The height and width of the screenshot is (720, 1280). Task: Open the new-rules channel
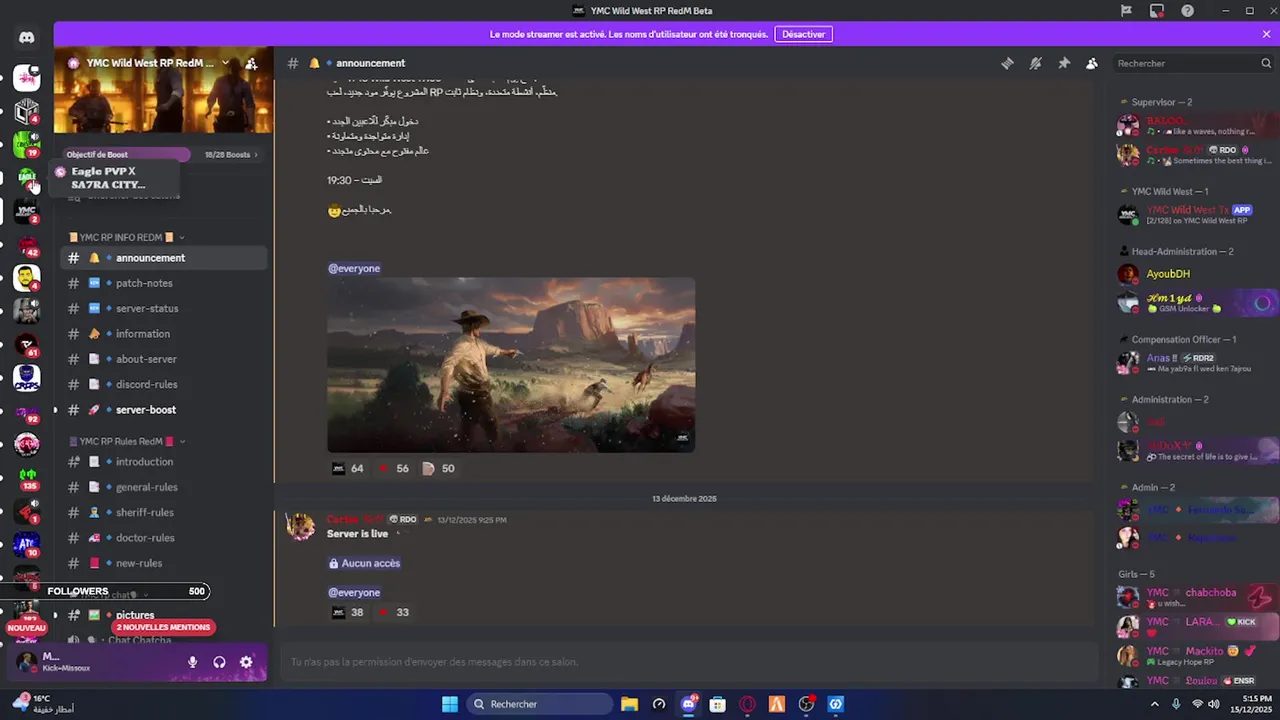click(163, 563)
